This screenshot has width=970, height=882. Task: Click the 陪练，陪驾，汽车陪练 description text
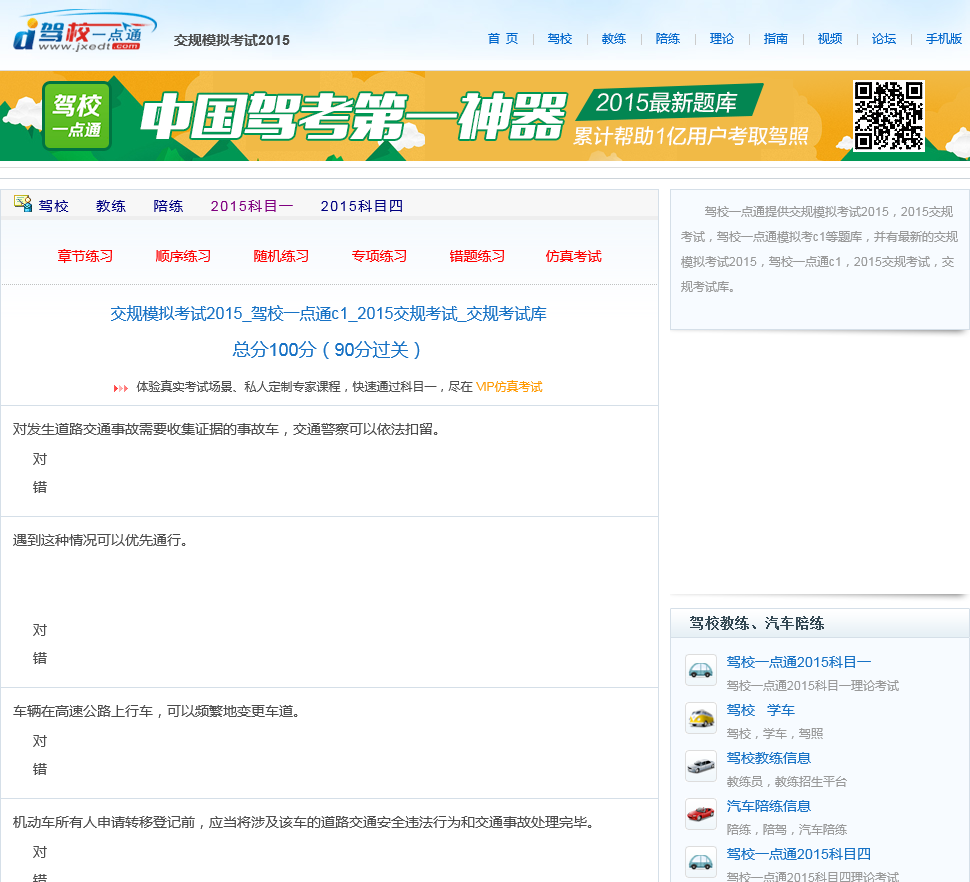(786, 829)
